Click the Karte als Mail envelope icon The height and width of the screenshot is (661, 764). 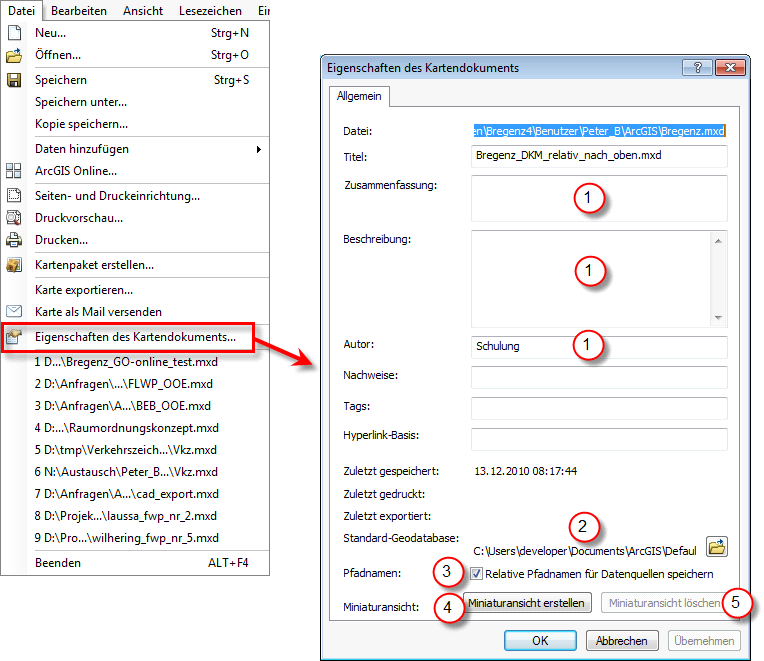[14, 312]
